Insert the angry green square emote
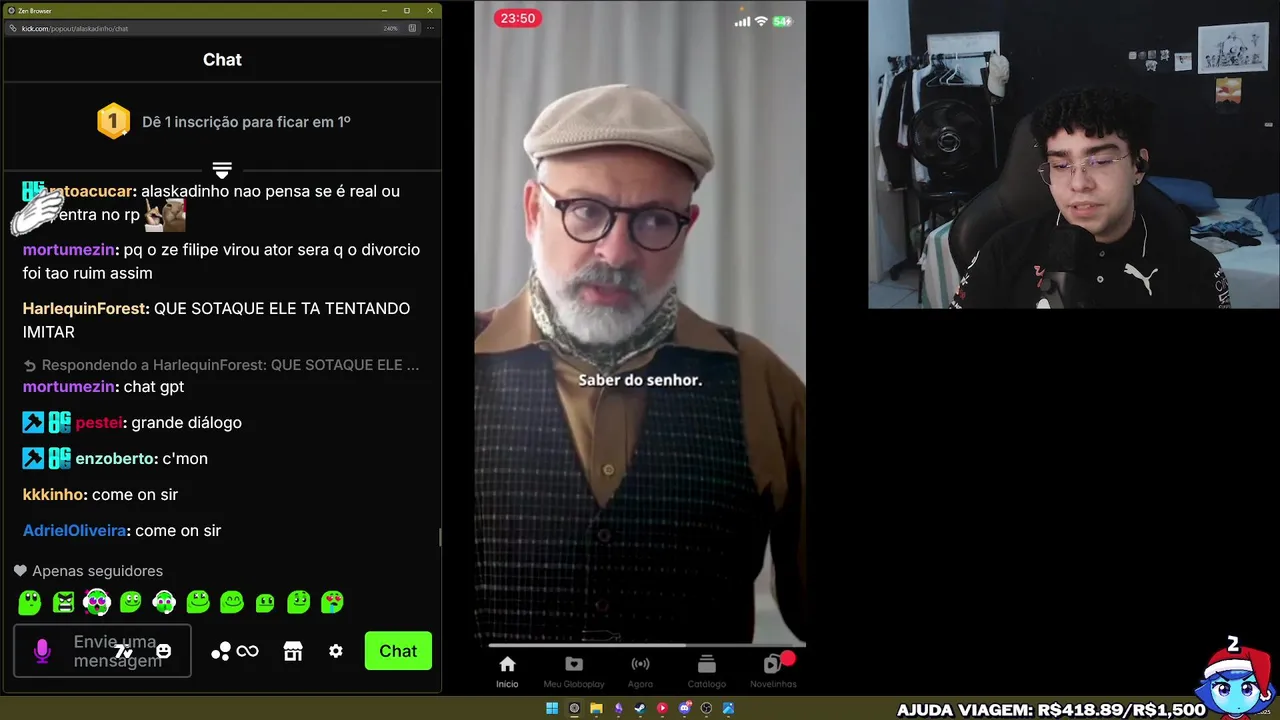1280x720 pixels. click(x=64, y=602)
